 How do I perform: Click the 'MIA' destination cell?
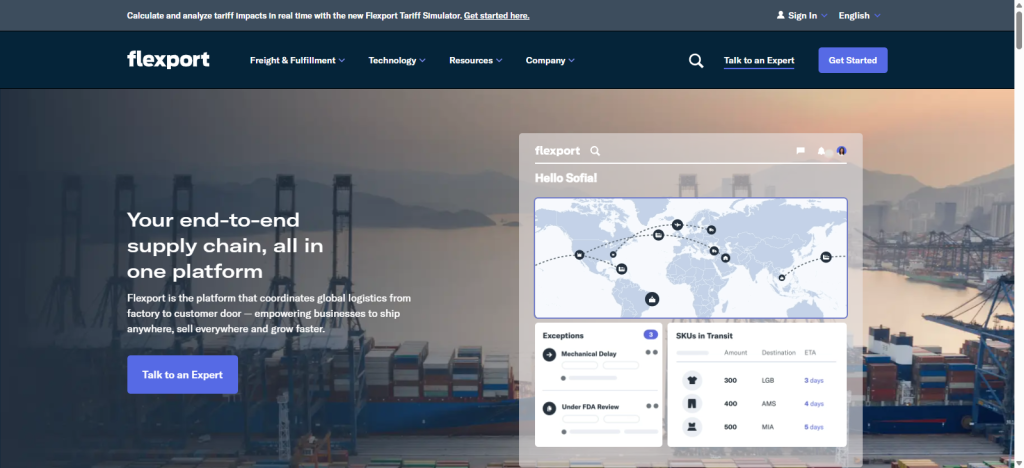(768, 428)
